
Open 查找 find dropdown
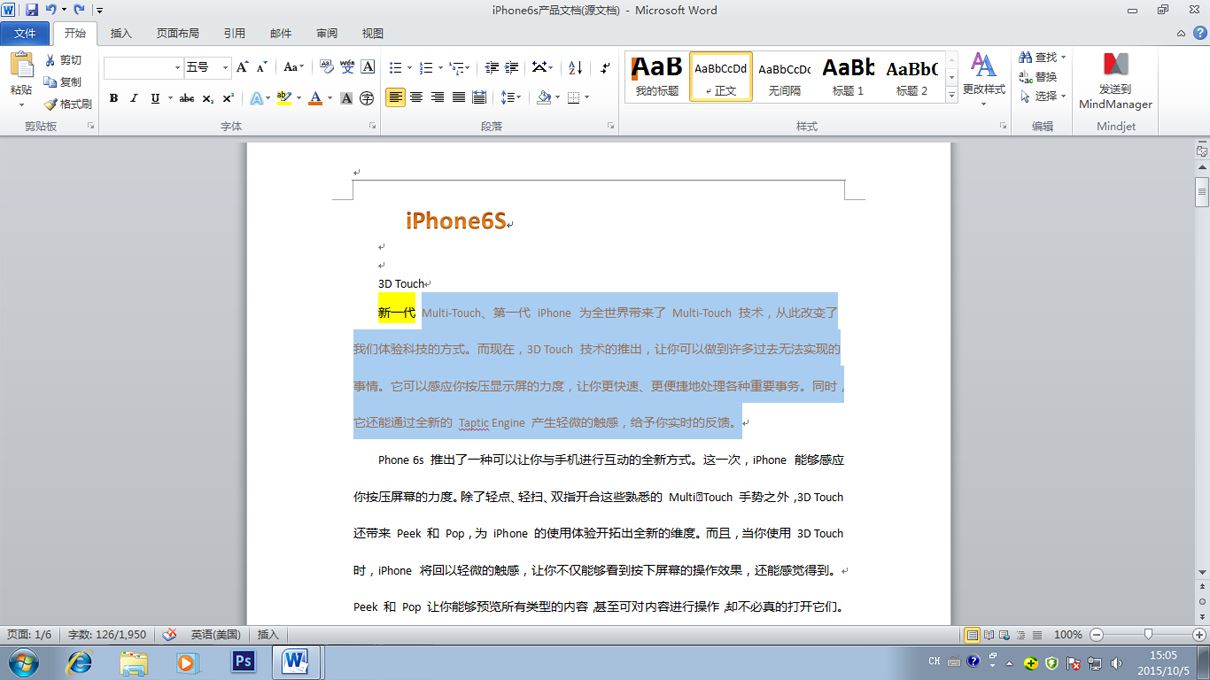pos(1063,57)
